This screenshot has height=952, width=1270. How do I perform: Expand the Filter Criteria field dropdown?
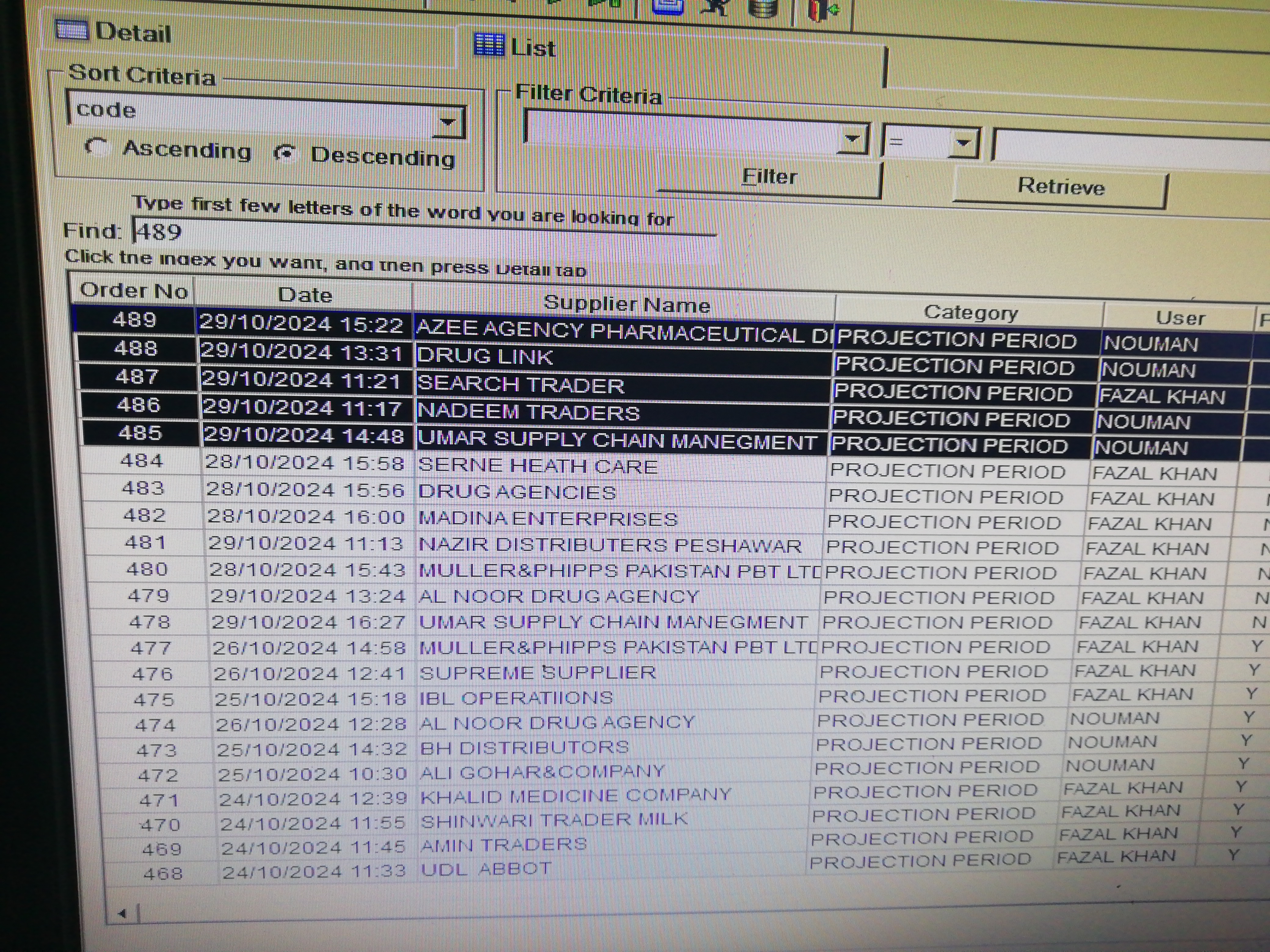pos(853,139)
